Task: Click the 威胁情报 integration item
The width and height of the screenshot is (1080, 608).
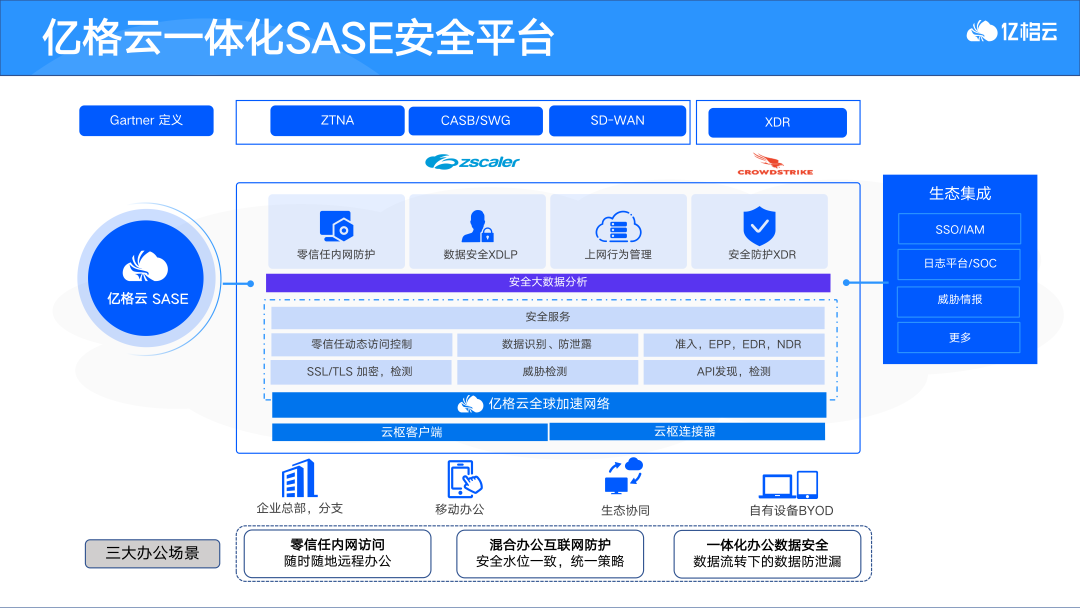Action: [x=959, y=302]
